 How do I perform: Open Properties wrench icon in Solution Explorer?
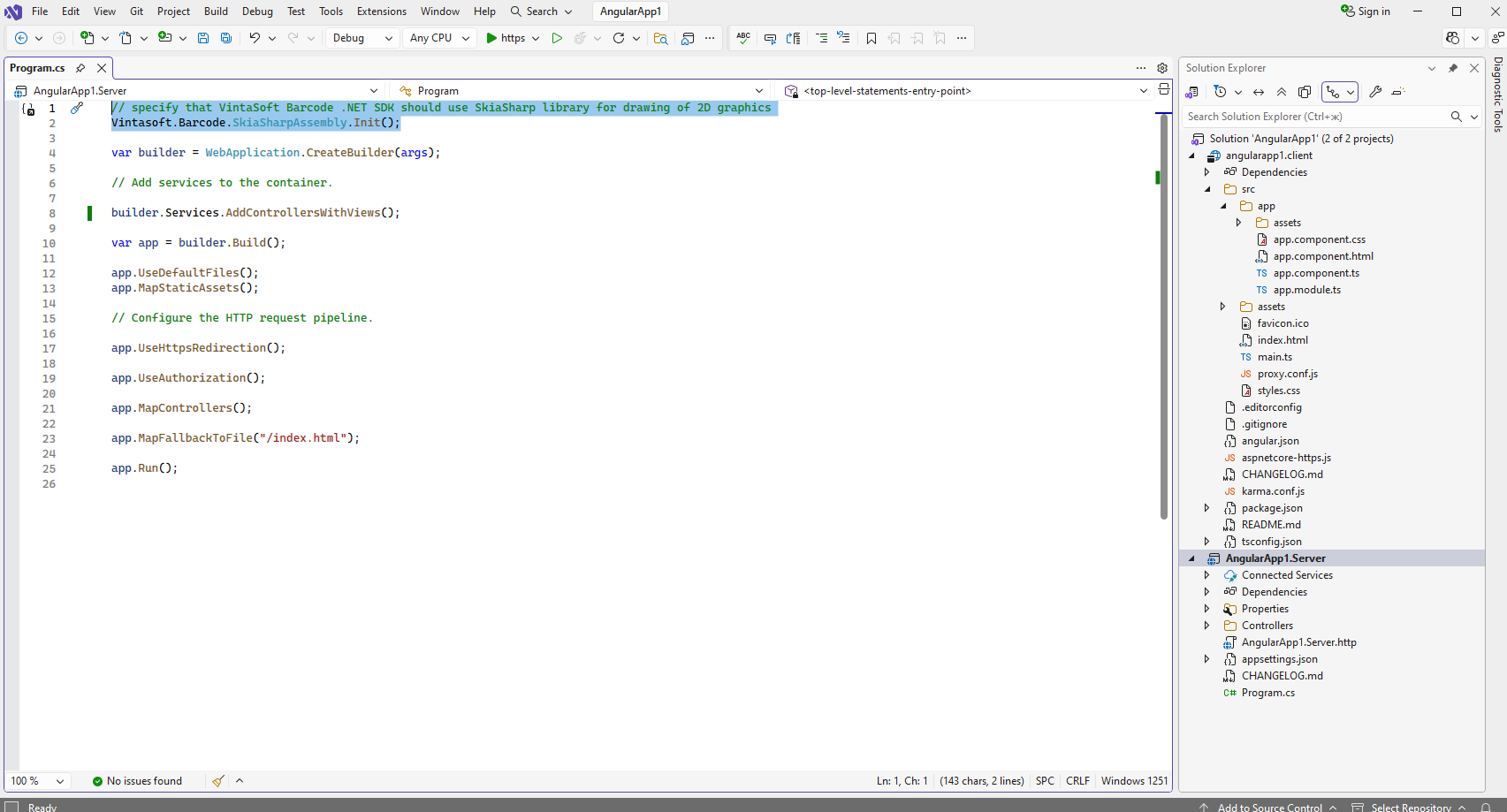pos(1375,92)
